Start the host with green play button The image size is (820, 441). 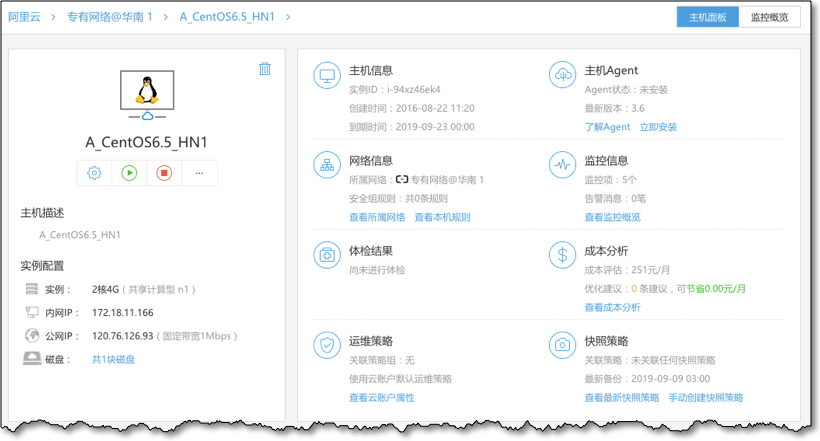point(129,173)
